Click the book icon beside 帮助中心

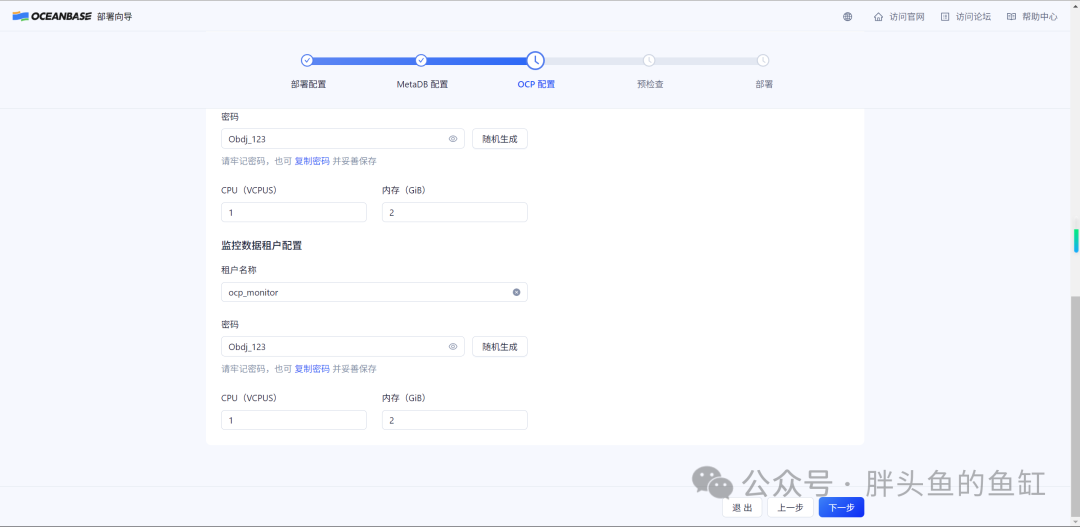click(x=1011, y=17)
